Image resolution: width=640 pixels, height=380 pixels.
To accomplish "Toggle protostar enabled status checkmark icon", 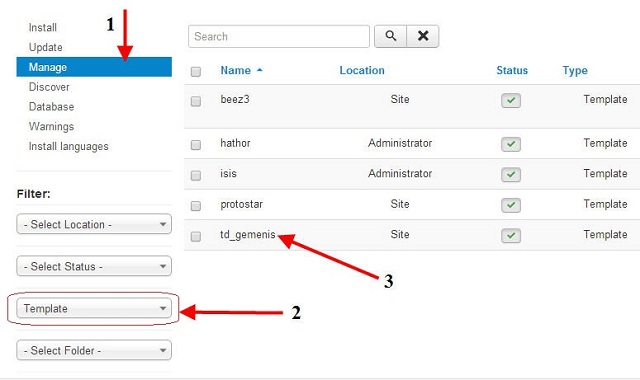I will [511, 205].
